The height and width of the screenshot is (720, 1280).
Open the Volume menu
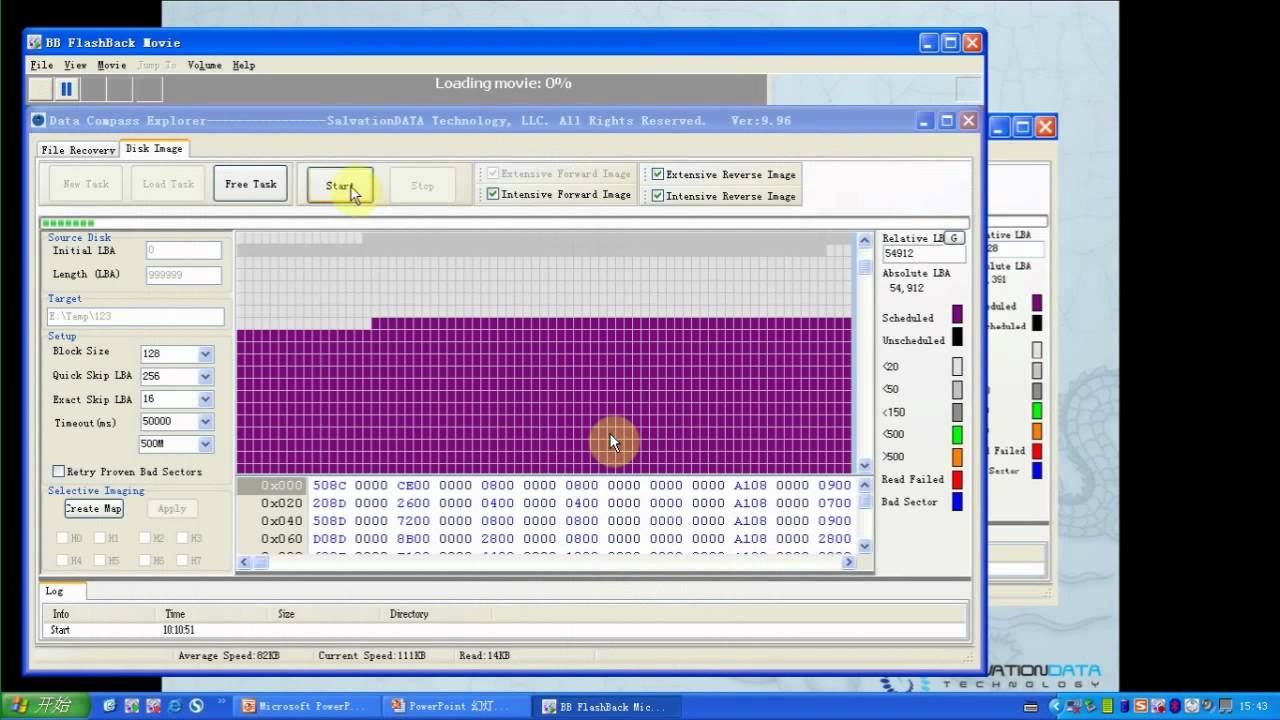pos(205,65)
